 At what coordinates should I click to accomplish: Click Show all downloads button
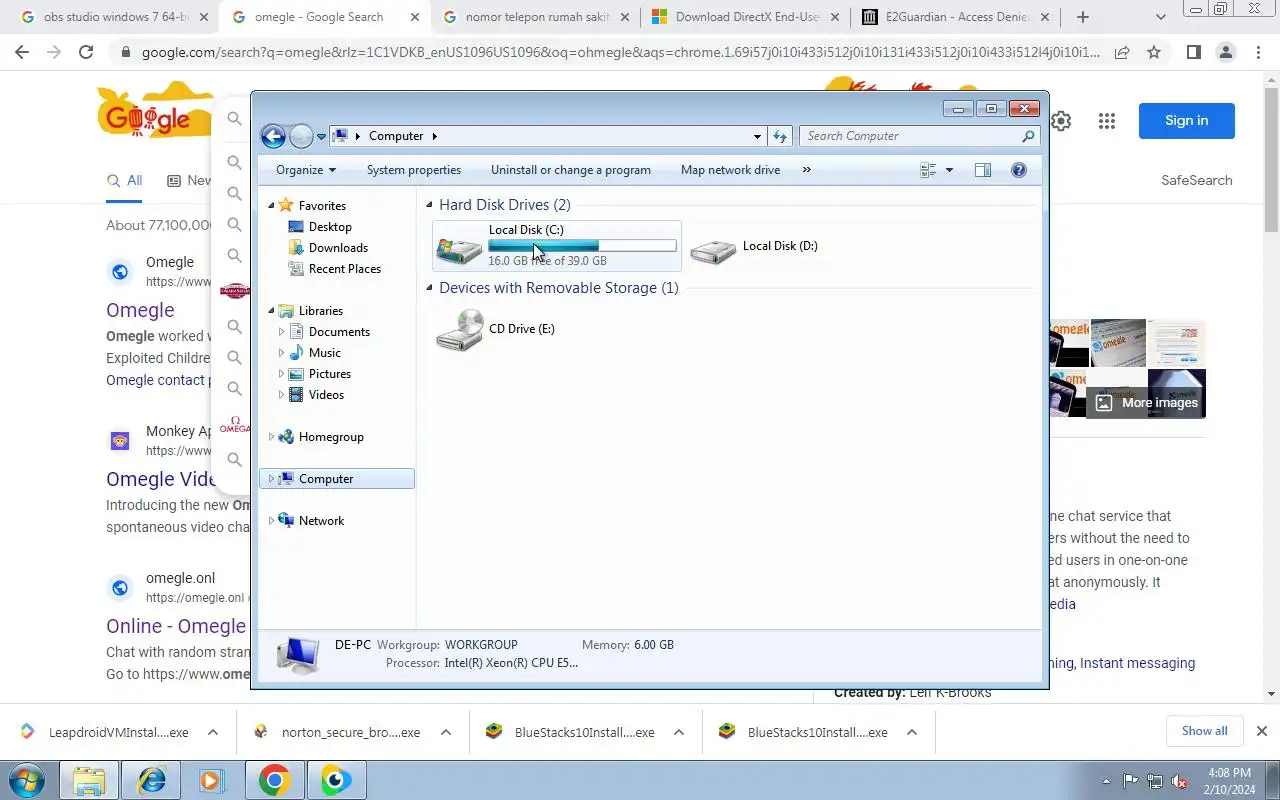pyautogui.click(x=1204, y=731)
